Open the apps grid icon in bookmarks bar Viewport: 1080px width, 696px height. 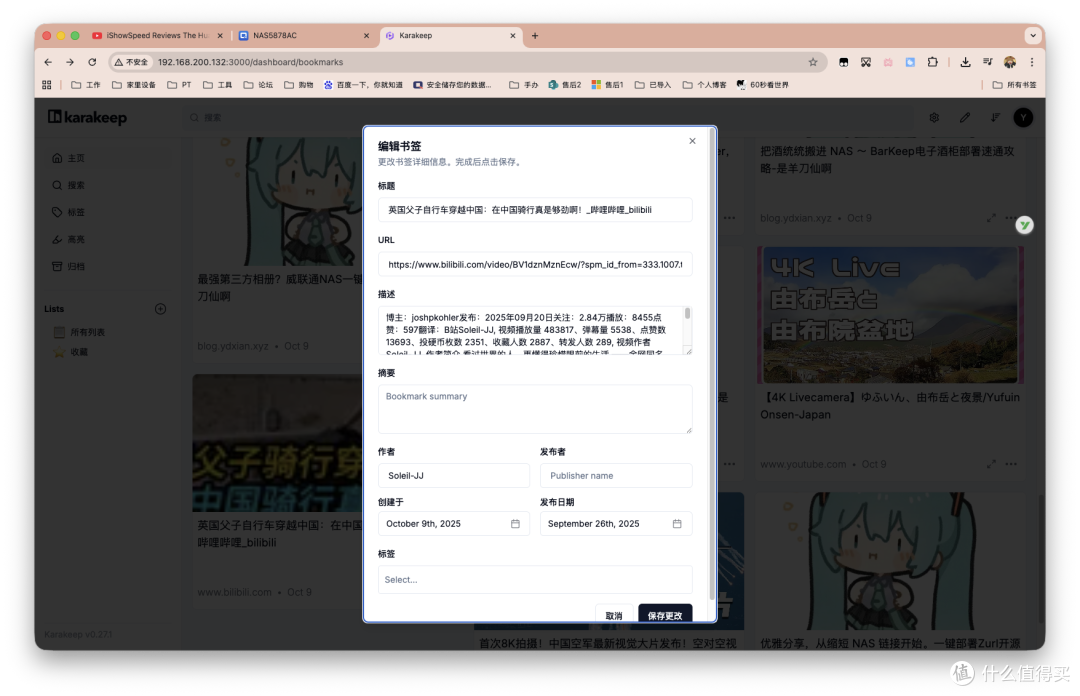[47, 85]
